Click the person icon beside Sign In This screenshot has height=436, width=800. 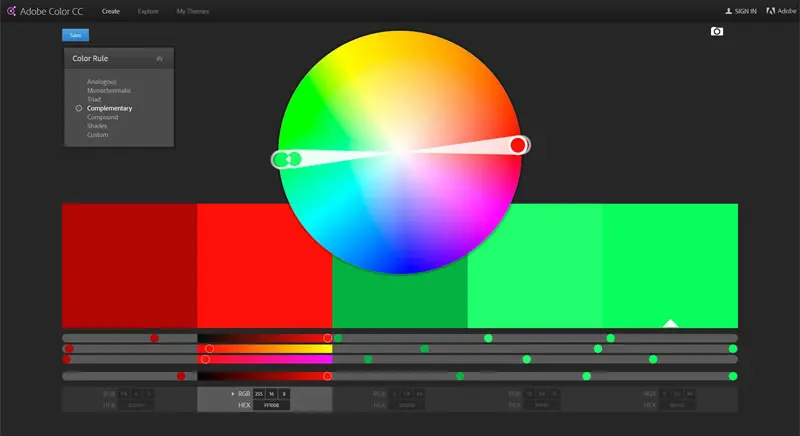pos(729,11)
